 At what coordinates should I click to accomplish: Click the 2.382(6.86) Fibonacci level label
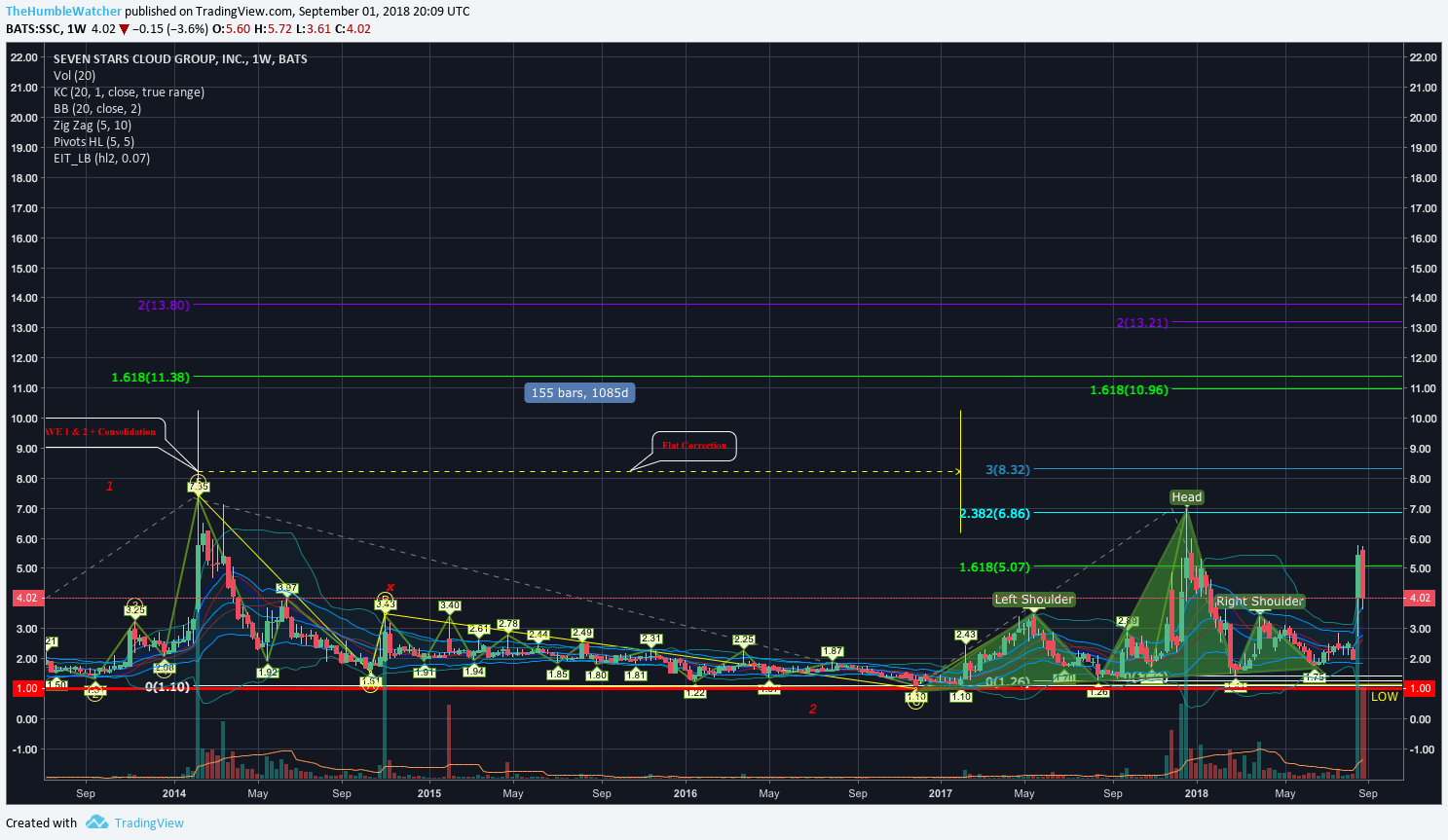(x=994, y=513)
